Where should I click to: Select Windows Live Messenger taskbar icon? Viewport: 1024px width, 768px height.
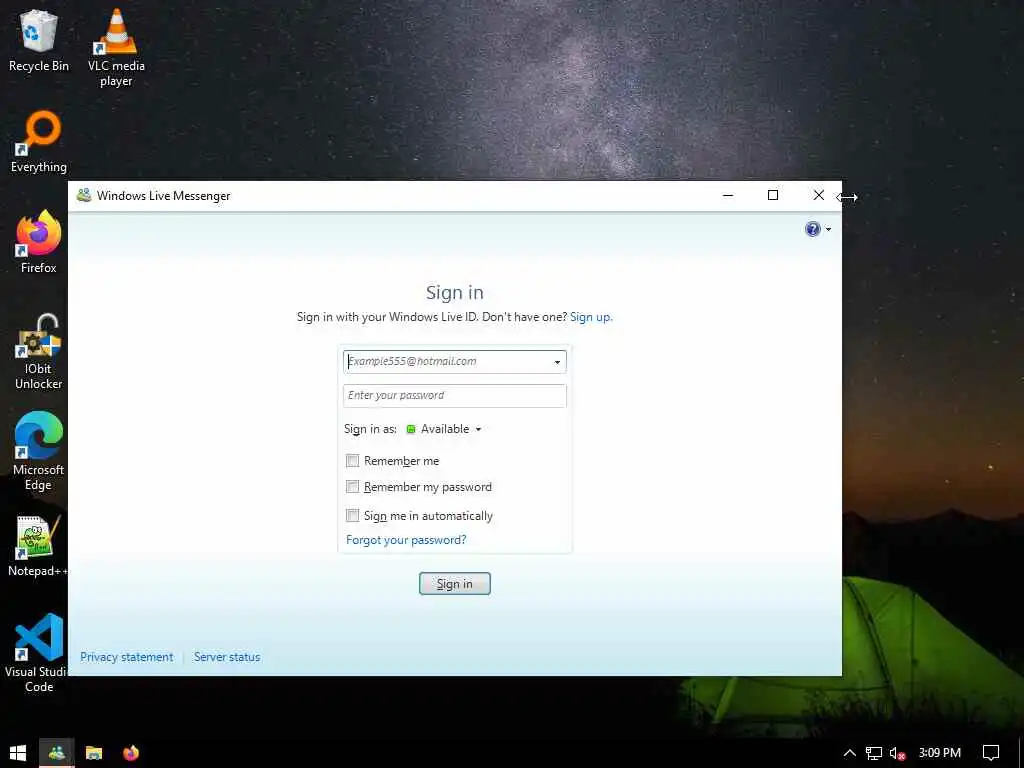[57, 753]
